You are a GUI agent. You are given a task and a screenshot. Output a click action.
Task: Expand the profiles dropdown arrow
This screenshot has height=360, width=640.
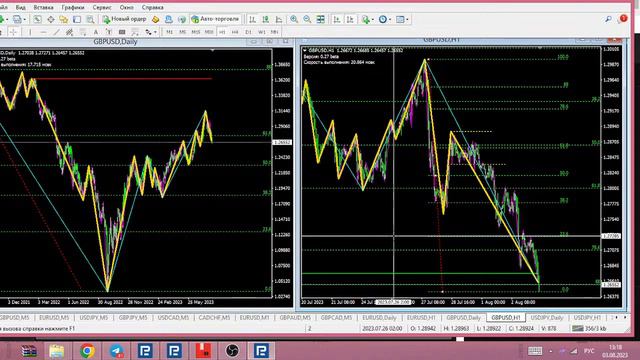tap(24, 19)
